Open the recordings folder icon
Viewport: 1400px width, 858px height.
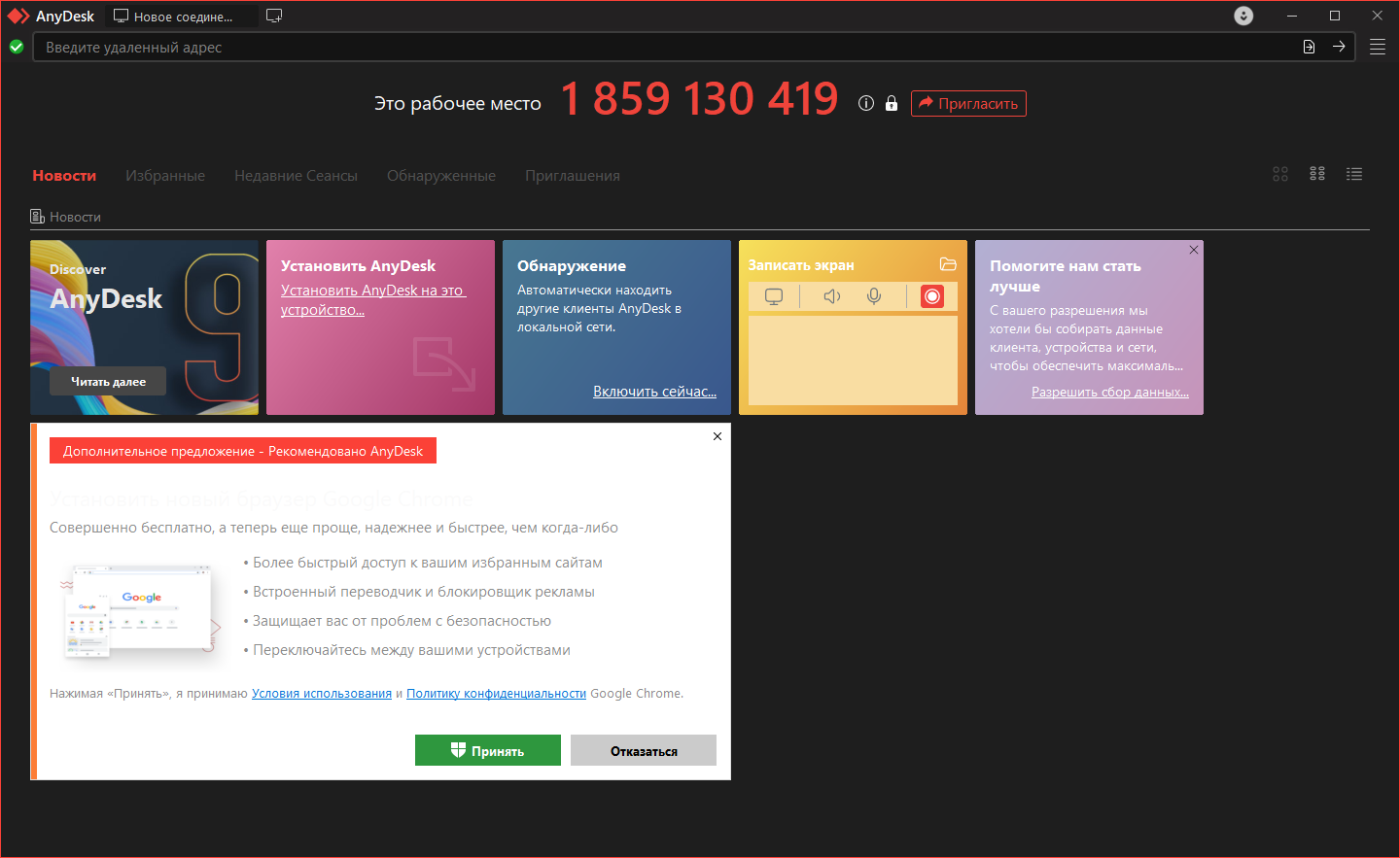[948, 264]
